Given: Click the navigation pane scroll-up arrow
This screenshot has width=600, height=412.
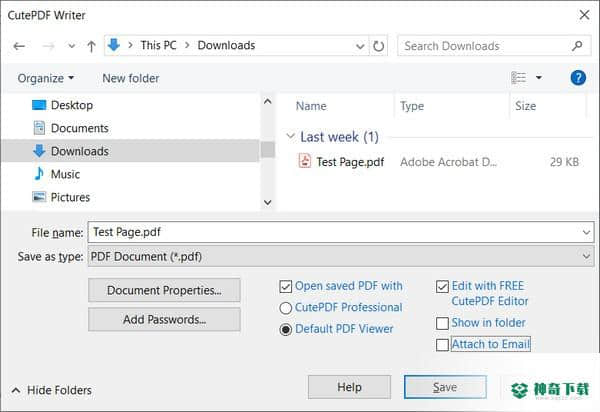Looking at the screenshot, I should tap(268, 101).
